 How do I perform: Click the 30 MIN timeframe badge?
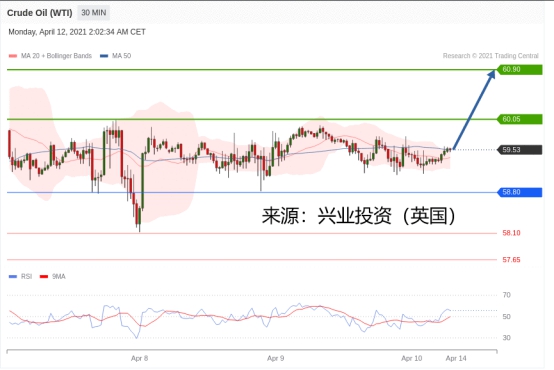point(94,13)
